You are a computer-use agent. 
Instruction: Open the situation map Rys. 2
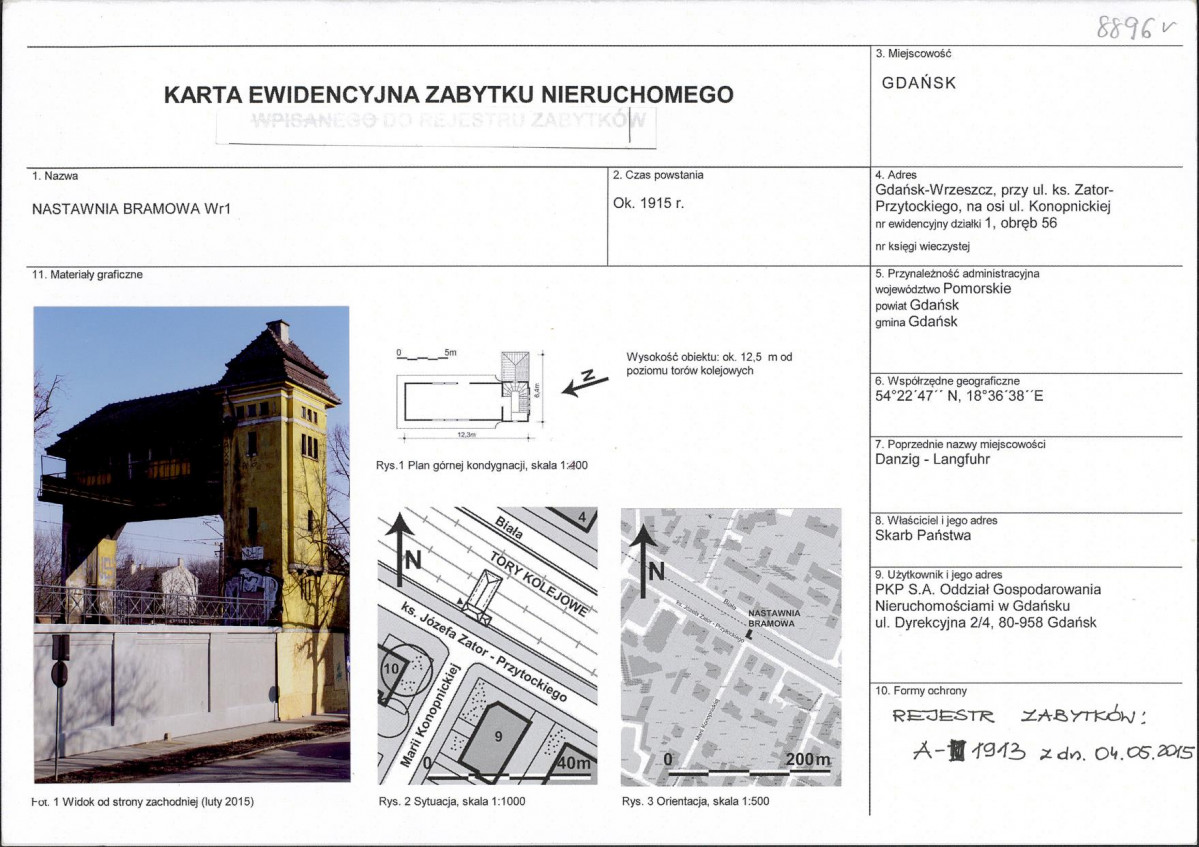pos(488,647)
